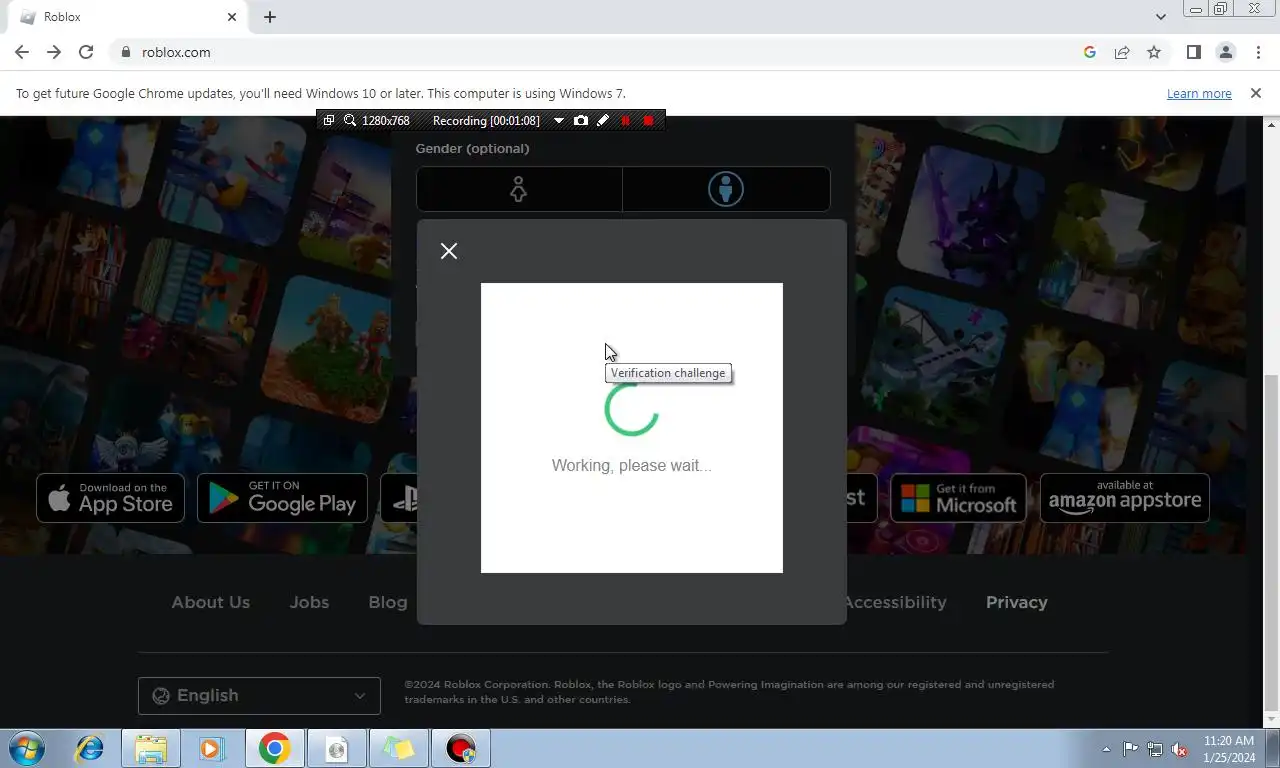Reload the Roblox page
Screen dimensions: 1280x768
[86, 52]
